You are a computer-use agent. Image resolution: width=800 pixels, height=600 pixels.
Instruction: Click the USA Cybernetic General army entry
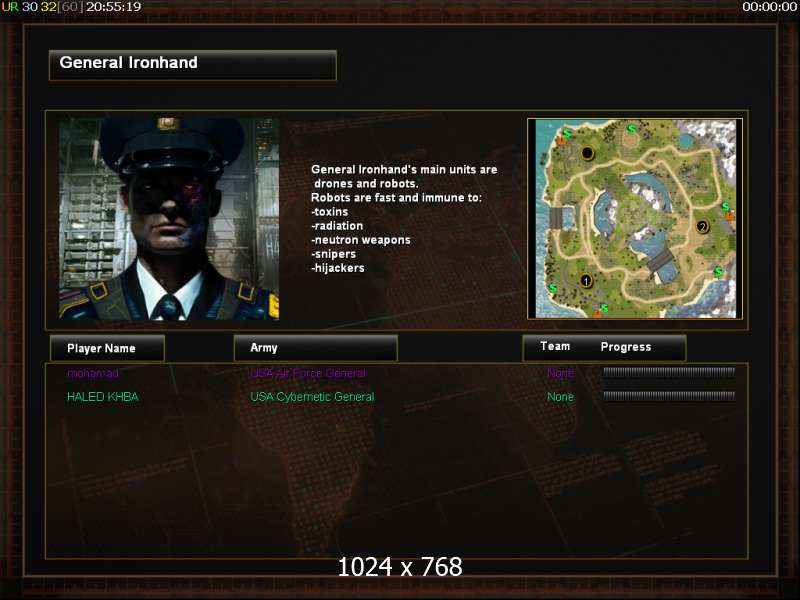pos(312,397)
